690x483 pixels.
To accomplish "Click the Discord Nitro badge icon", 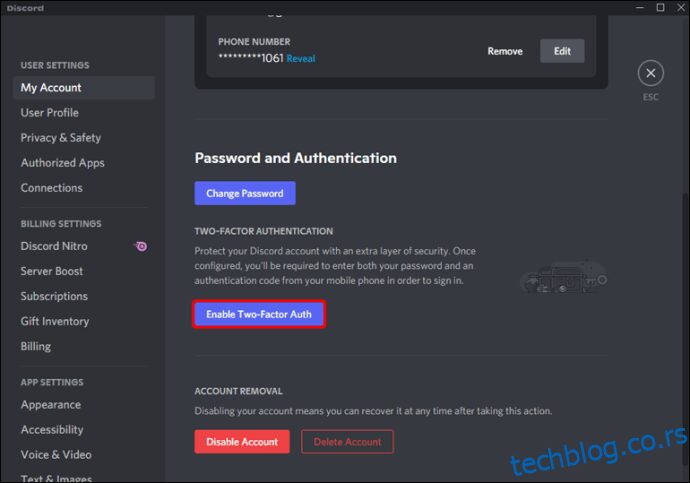I will [141, 246].
